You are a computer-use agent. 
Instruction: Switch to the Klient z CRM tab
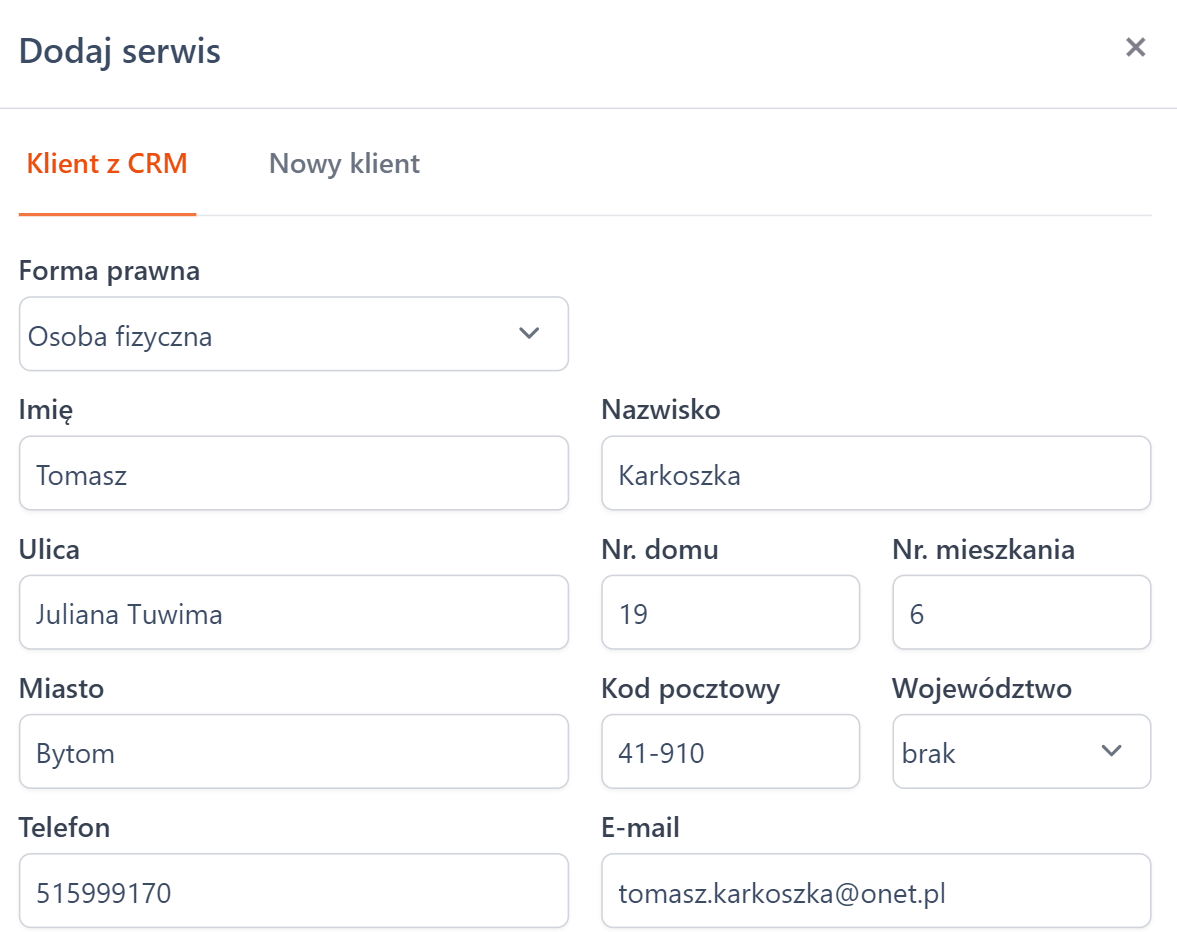click(x=107, y=164)
